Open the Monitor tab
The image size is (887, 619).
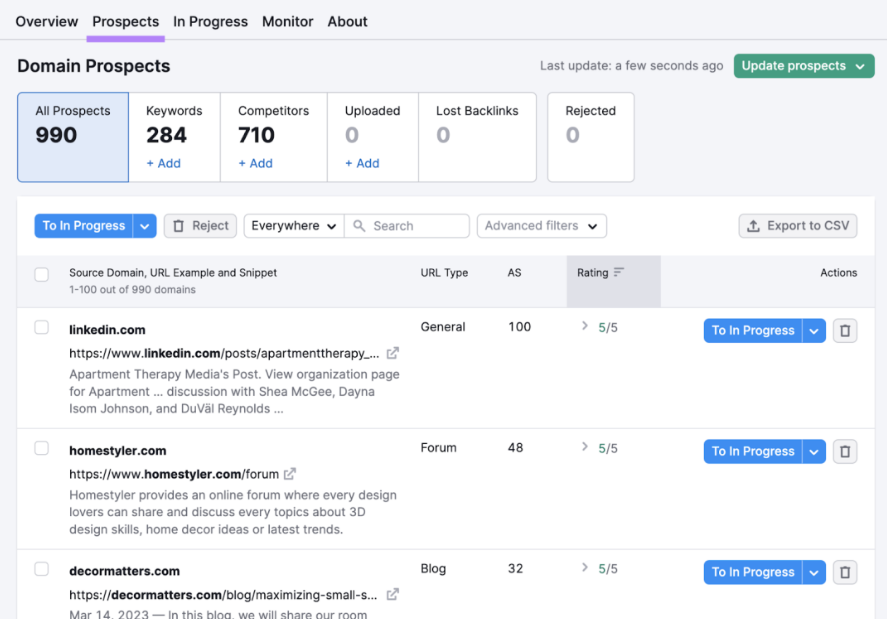287,22
